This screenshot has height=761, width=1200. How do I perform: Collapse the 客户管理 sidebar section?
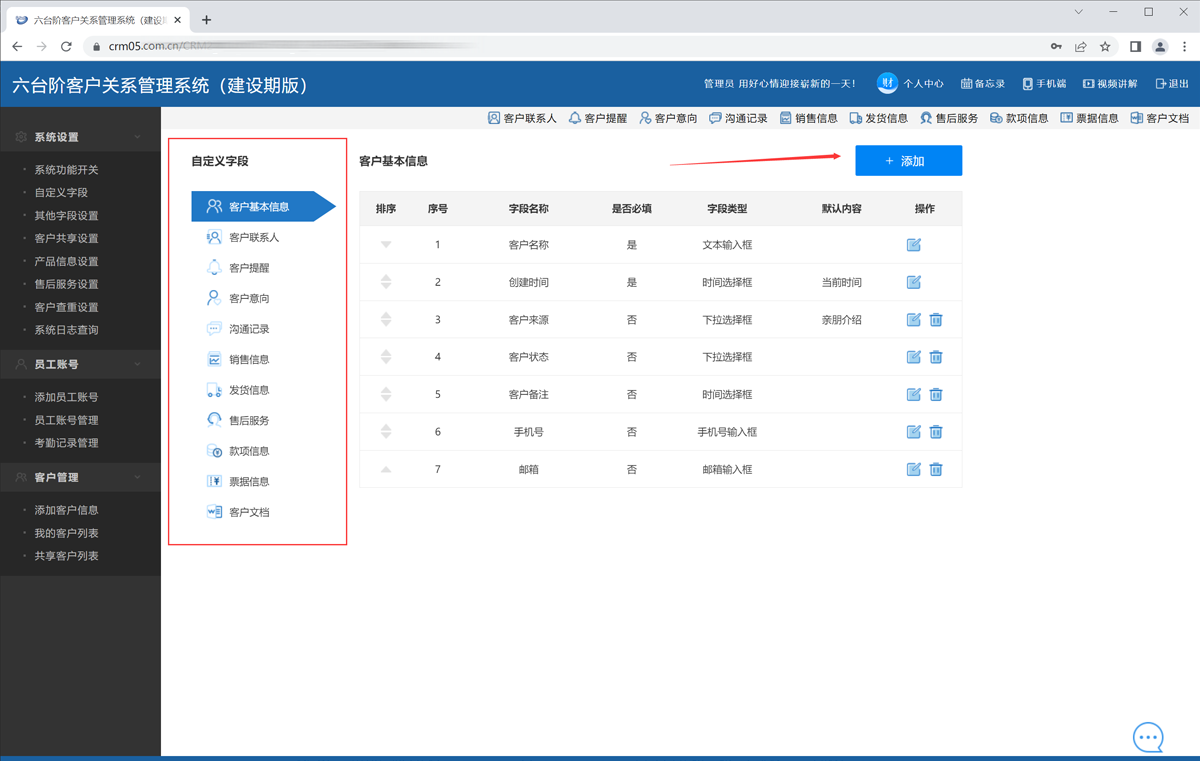coord(80,477)
